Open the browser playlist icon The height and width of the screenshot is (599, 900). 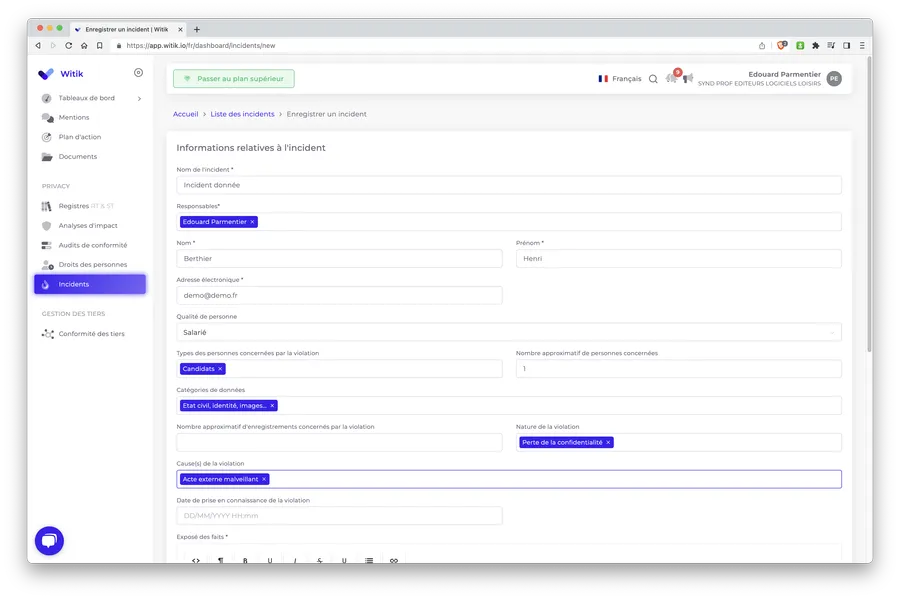pyautogui.click(x=831, y=45)
